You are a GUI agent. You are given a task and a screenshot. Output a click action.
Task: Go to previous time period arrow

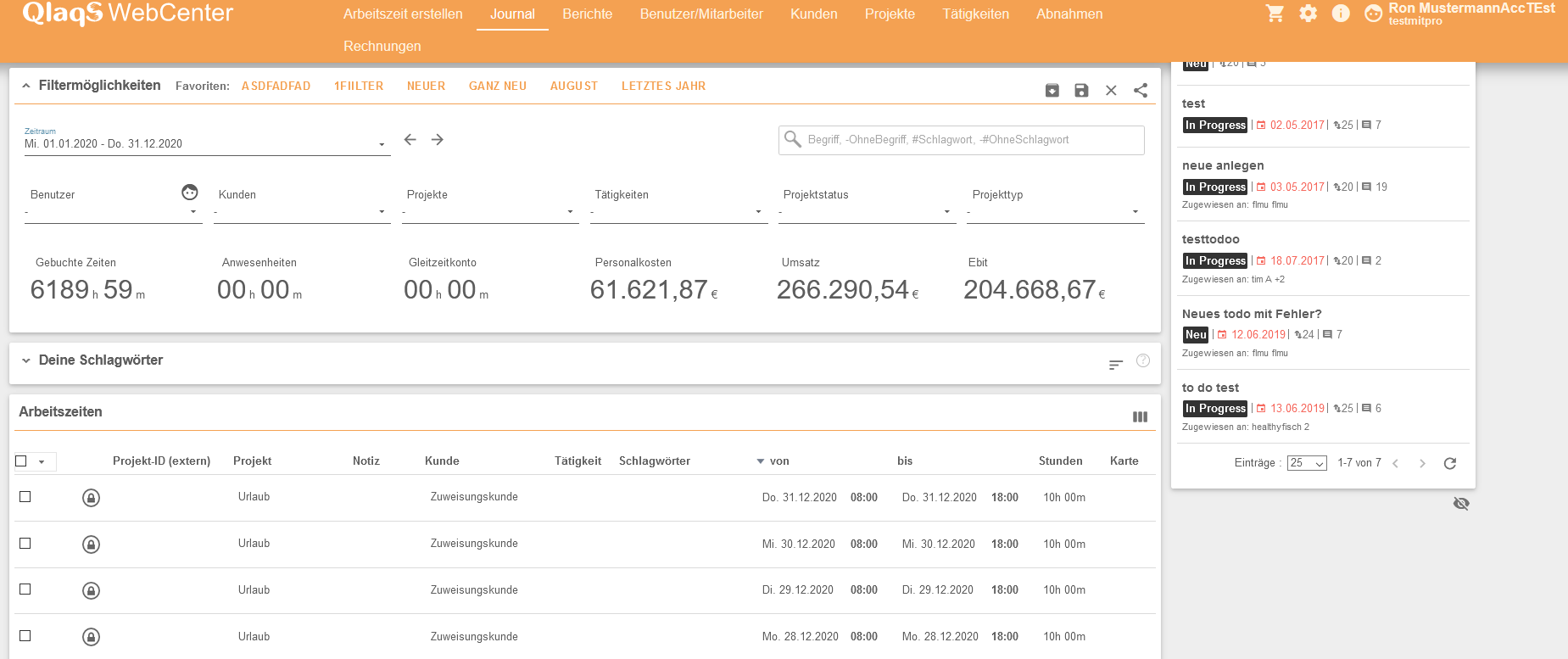coord(410,139)
